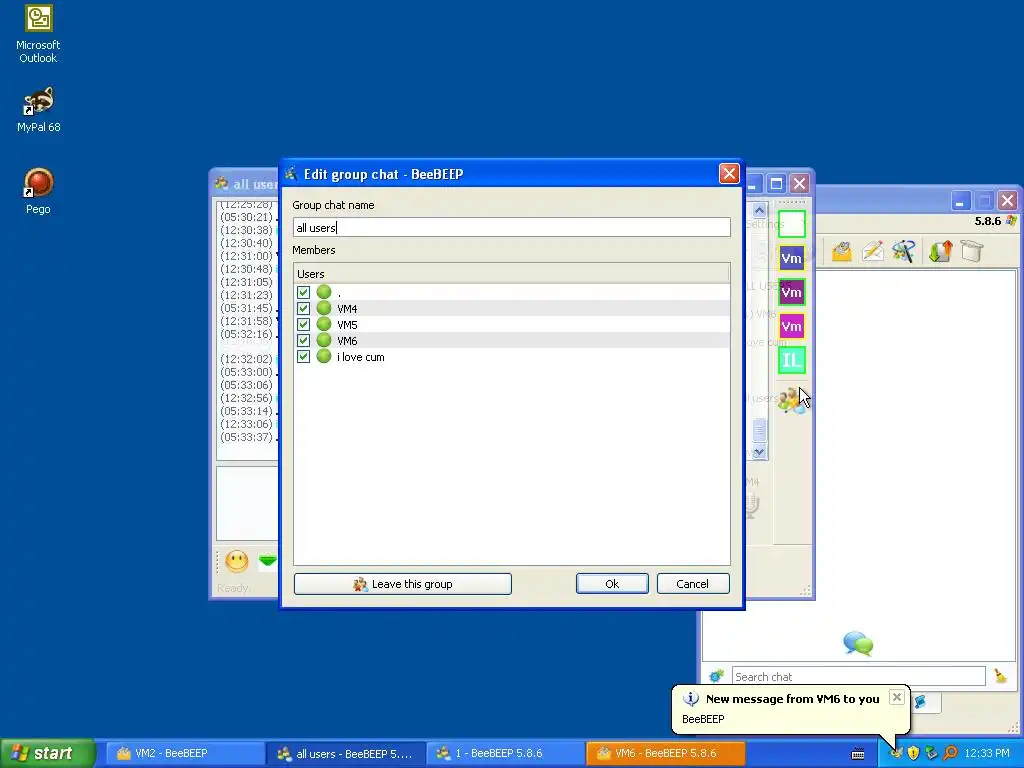Click the (12:32:56) timestamp in the chat log
The width and height of the screenshot is (1024, 768).
[246, 398]
